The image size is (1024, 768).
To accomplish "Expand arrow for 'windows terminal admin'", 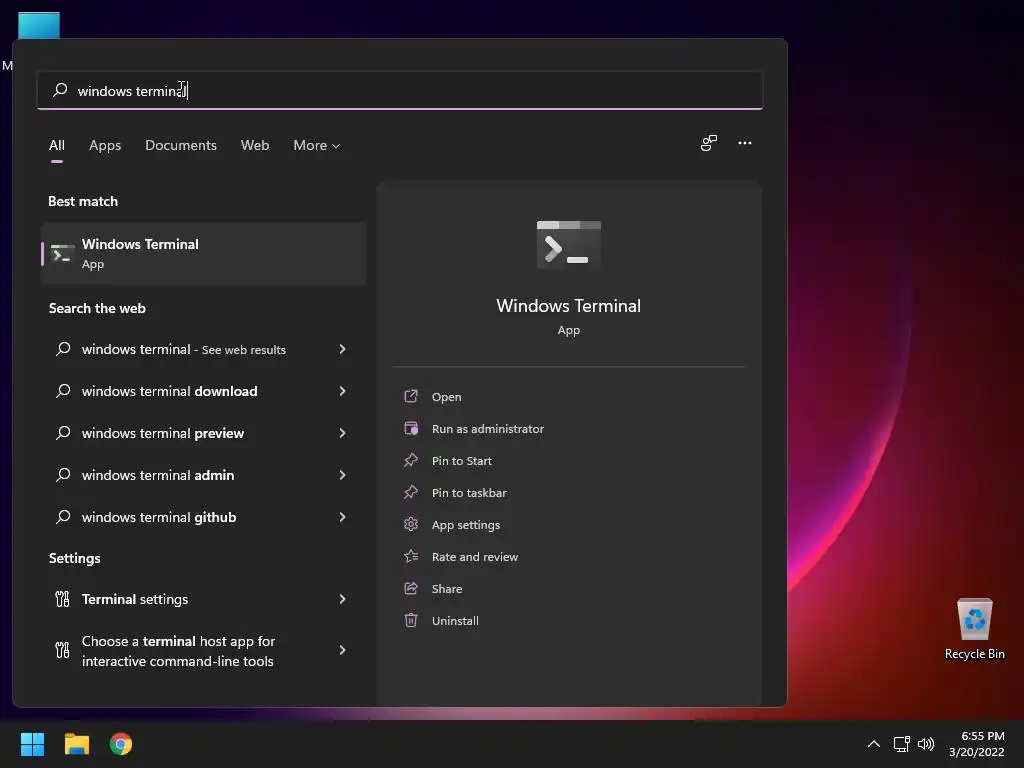I will 342,475.
